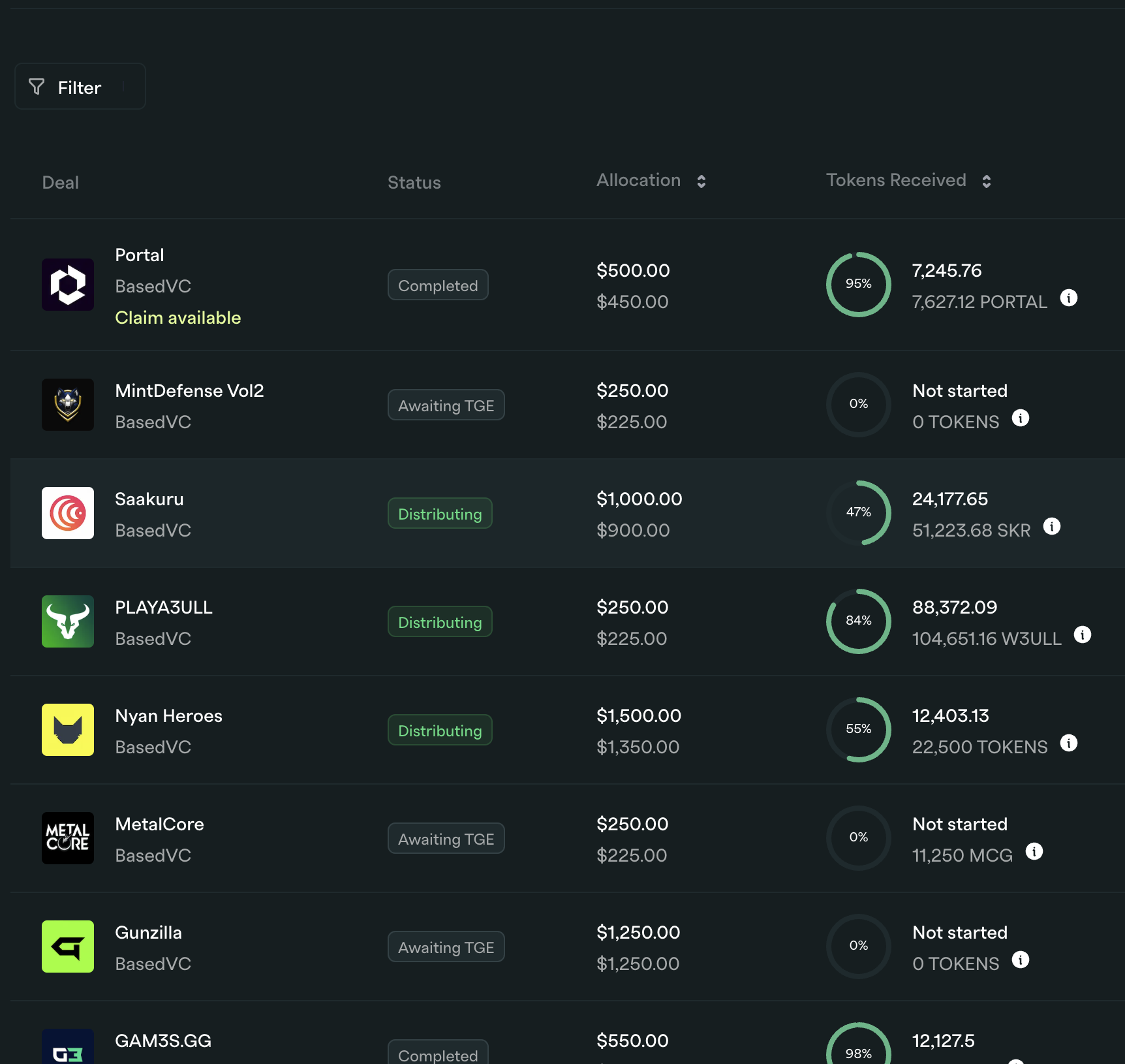
Task: Click the Saakuru swirl logo
Action: click(x=68, y=513)
